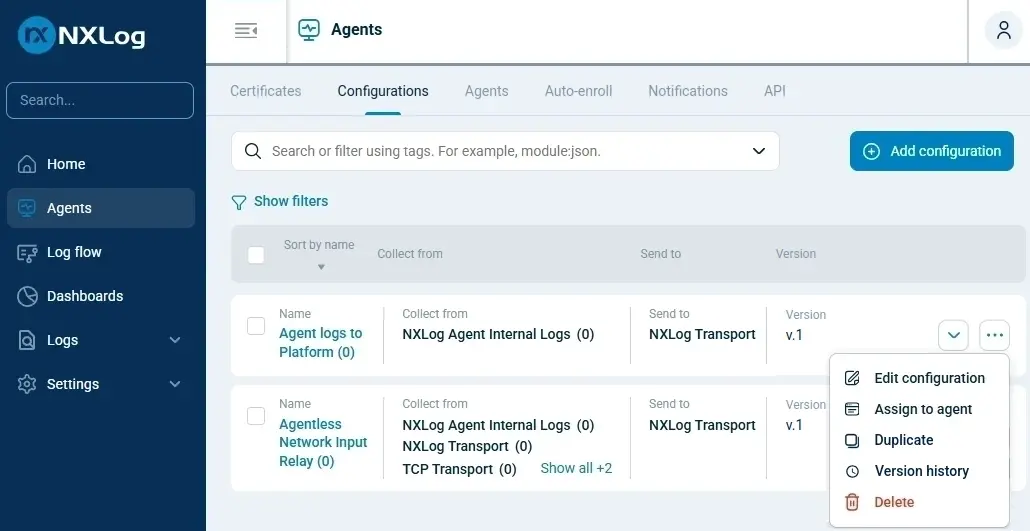The width and height of the screenshot is (1030, 531).
Task: Collapse sidebar with hamburger toggle icon
Action: 246,30
